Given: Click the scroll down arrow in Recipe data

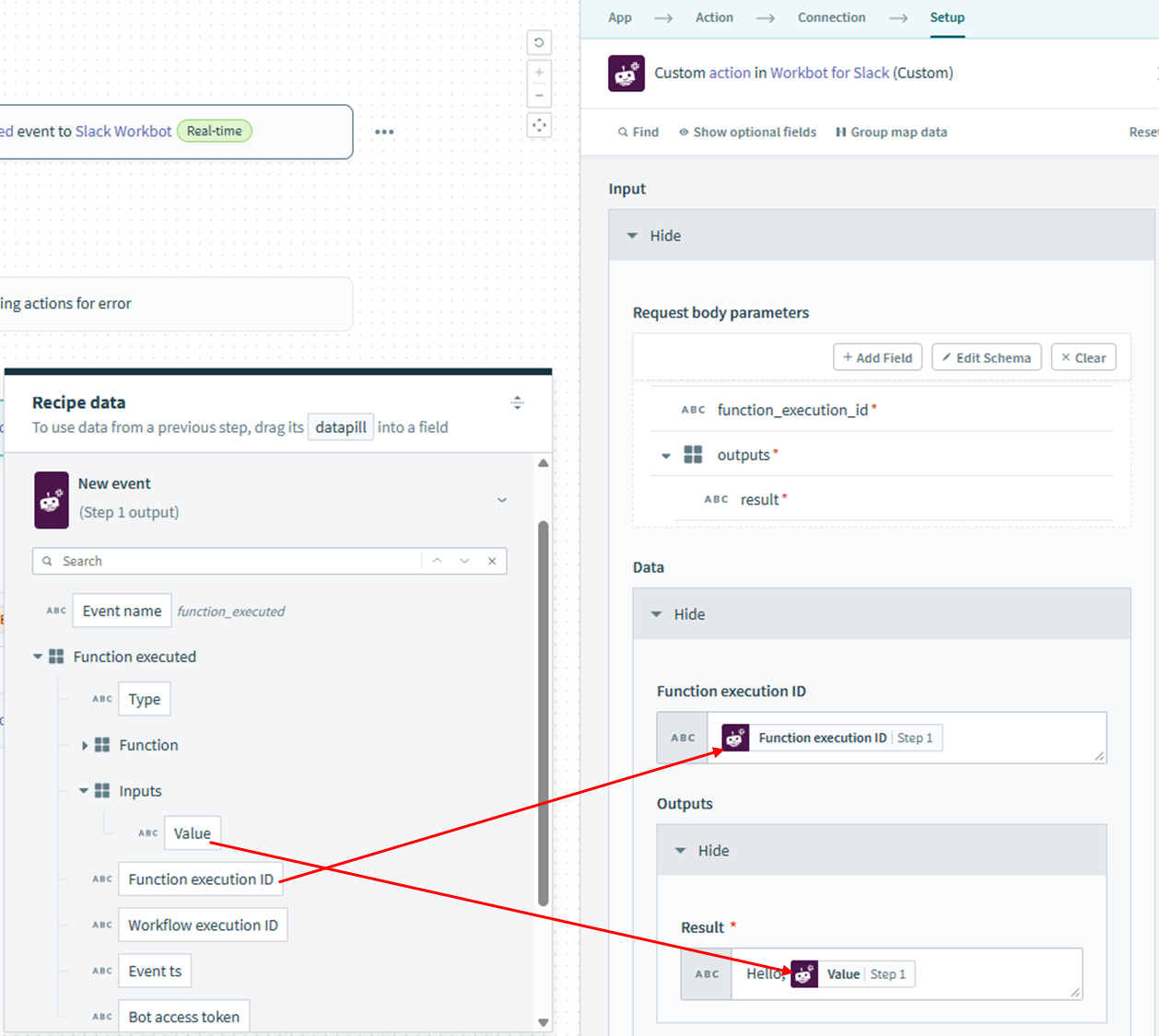Looking at the screenshot, I should point(544,1022).
